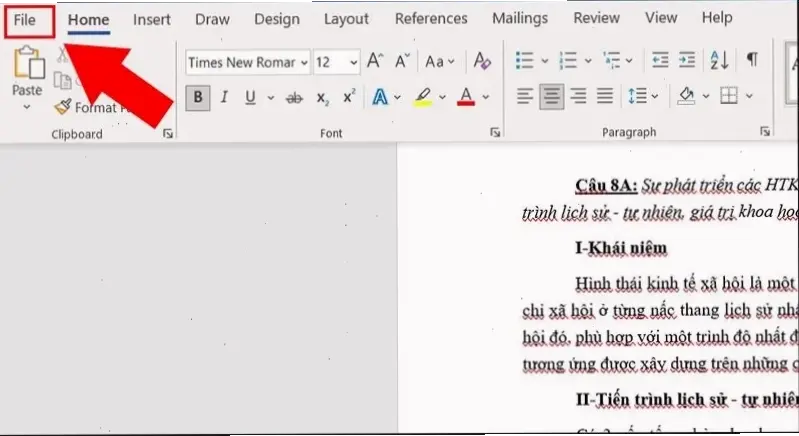
Task: Open the Help tab
Action: click(x=717, y=18)
